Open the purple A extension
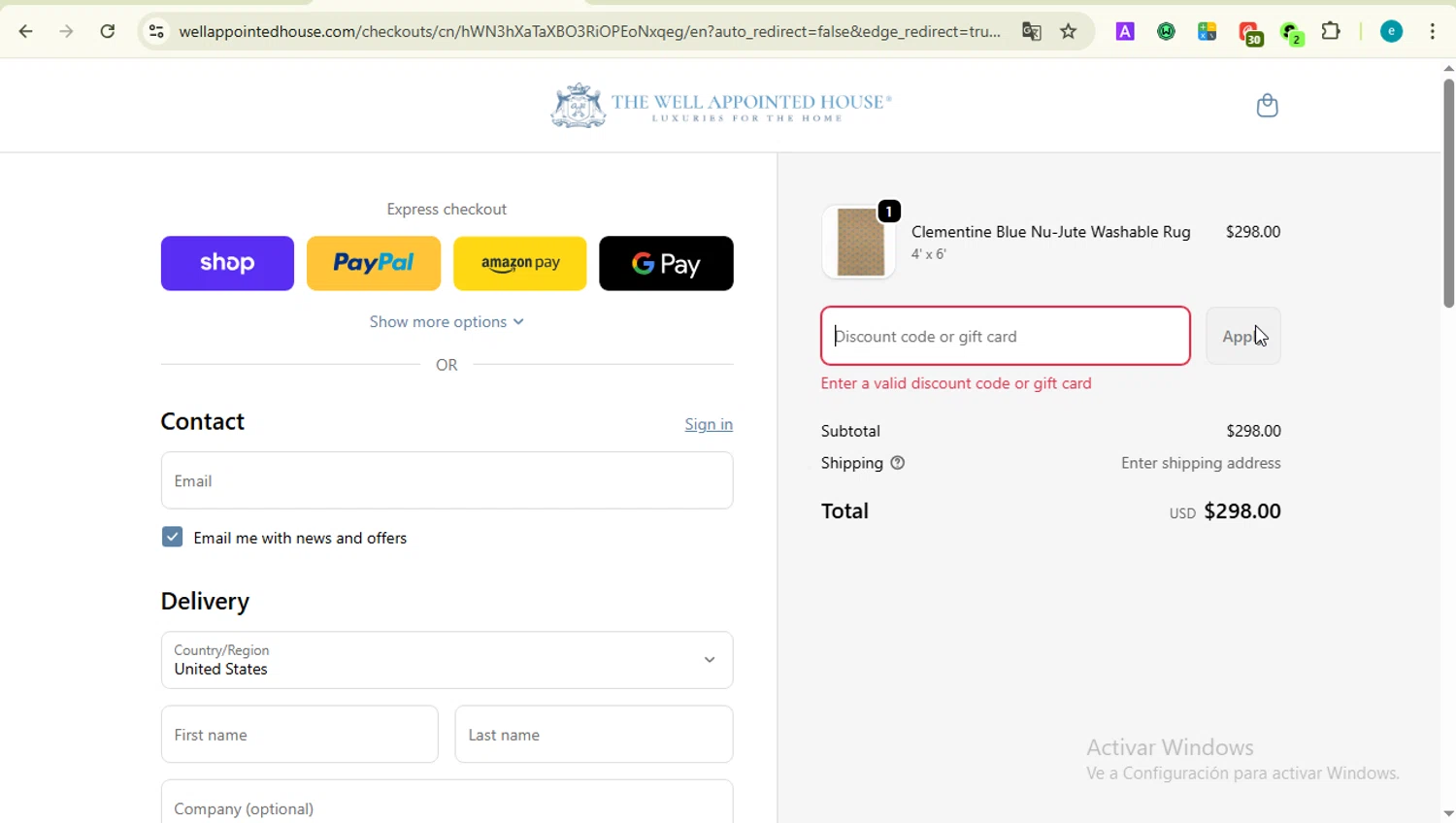1456x823 pixels. click(1125, 31)
